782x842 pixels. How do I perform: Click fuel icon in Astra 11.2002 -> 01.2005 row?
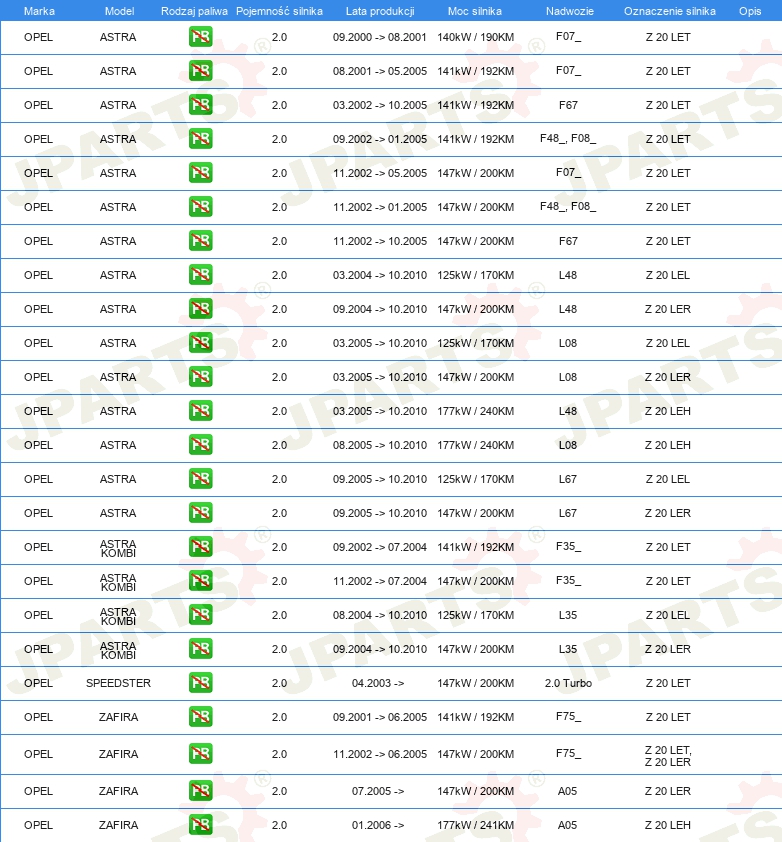[x=200, y=207]
